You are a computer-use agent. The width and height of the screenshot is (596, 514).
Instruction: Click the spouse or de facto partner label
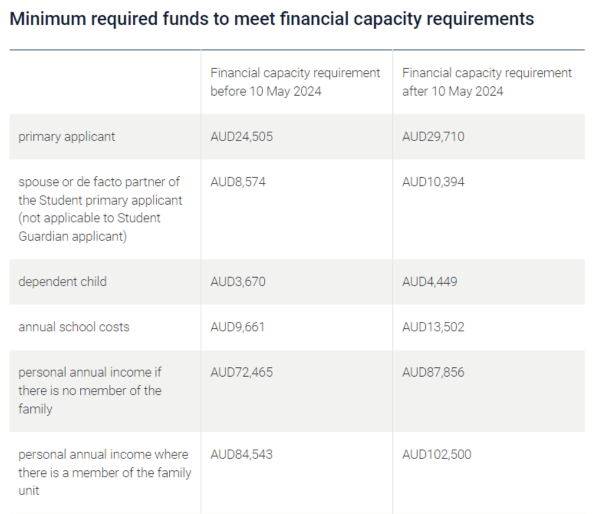tap(100, 209)
